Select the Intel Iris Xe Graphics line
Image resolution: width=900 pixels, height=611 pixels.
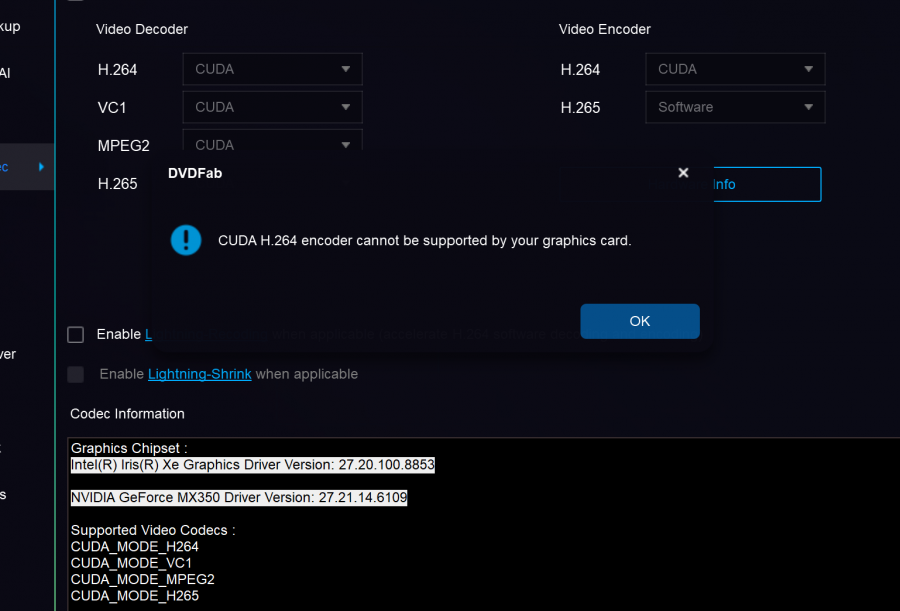point(253,465)
